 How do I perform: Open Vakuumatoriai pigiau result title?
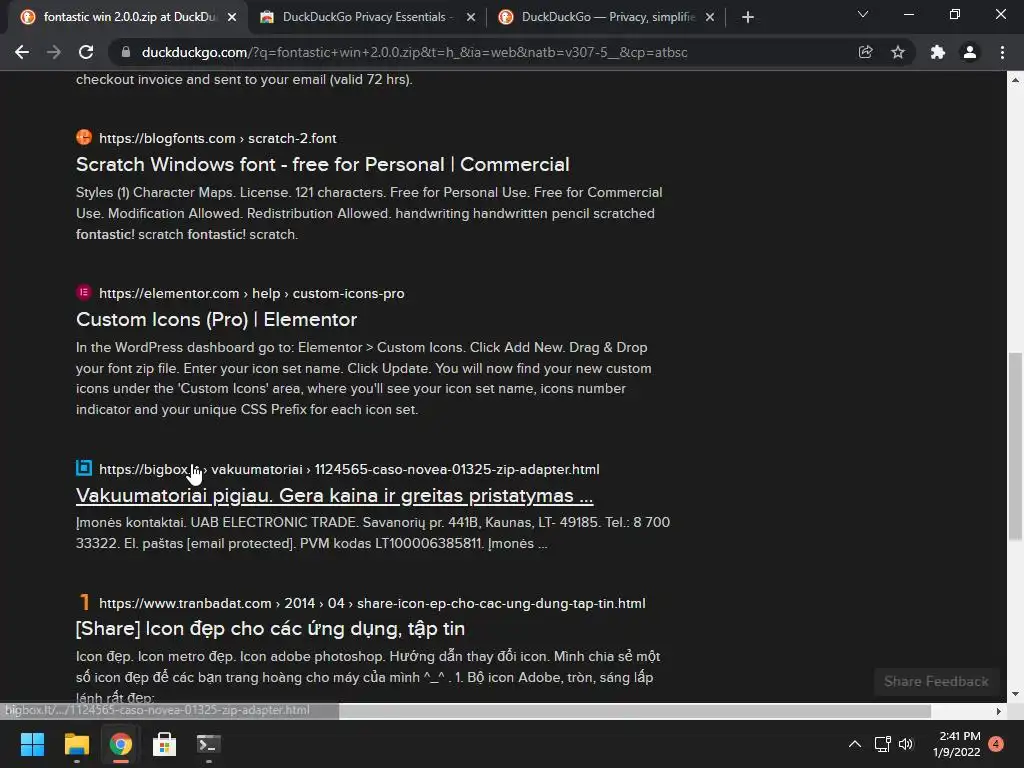[334, 496]
